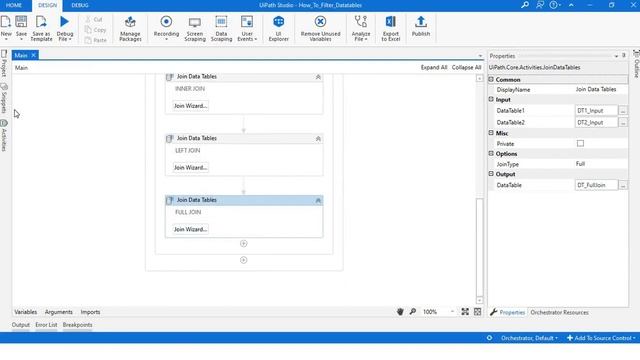Click Remove Unused Variables
Image resolution: width=640 pixels, height=360 pixels.
coord(320,28)
